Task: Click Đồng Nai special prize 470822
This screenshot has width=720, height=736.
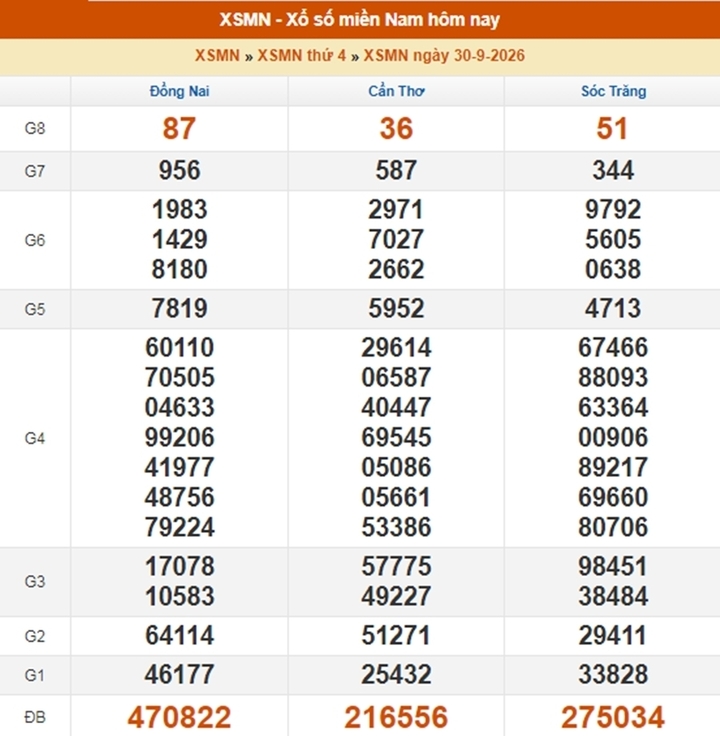Action: [179, 717]
